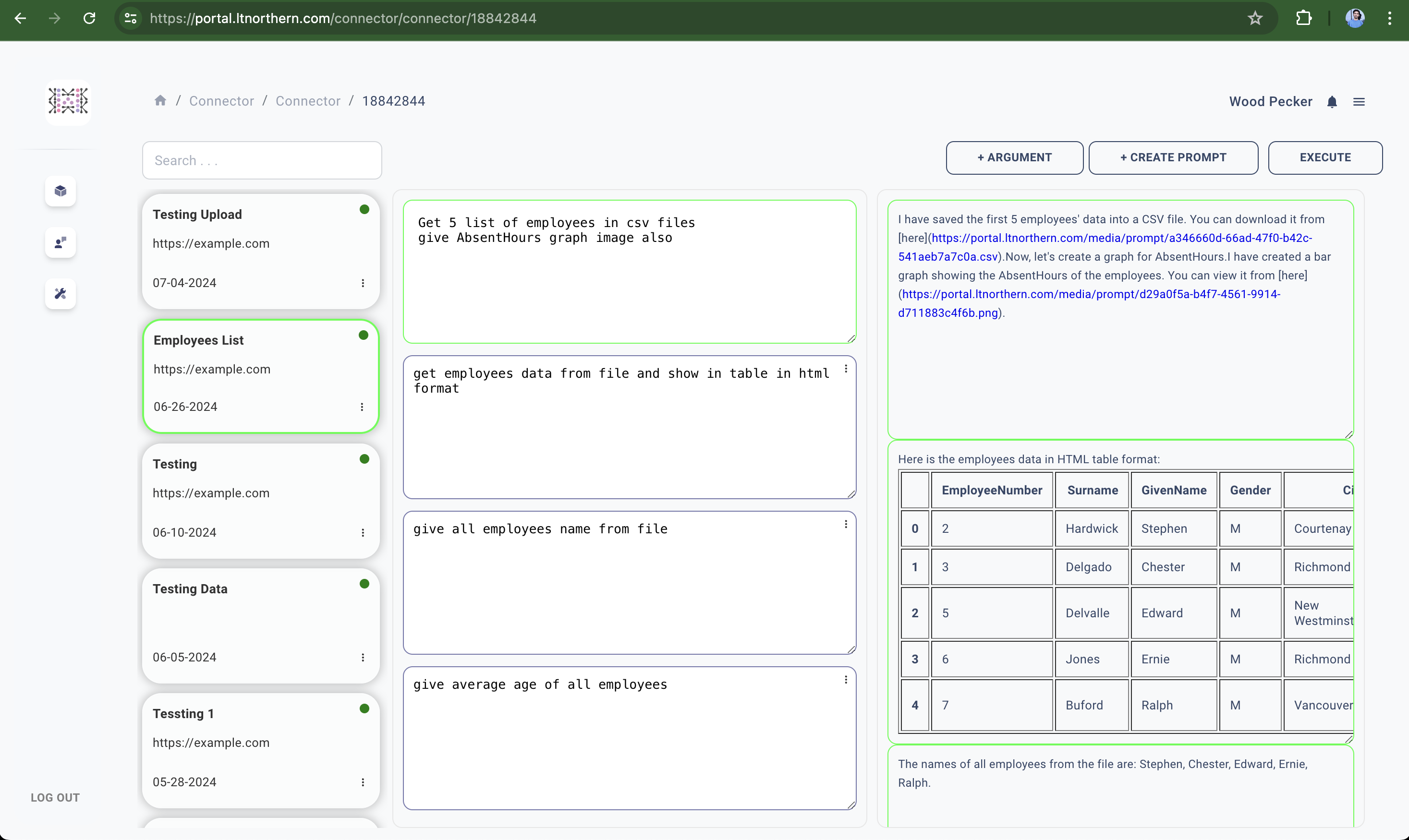Click into the Search field
1409x840 pixels.
pyautogui.click(x=262, y=160)
